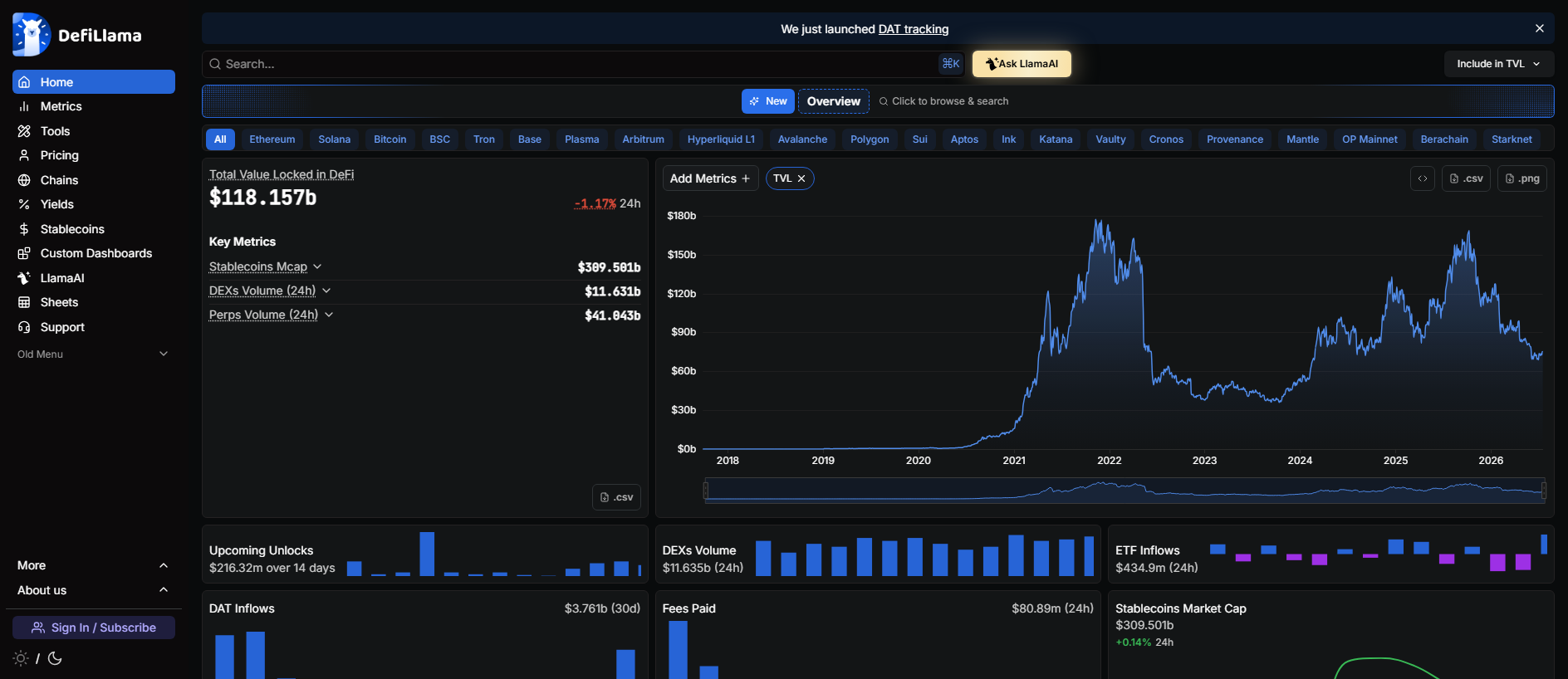Open the Upcoming Unlocks card

[425, 554]
